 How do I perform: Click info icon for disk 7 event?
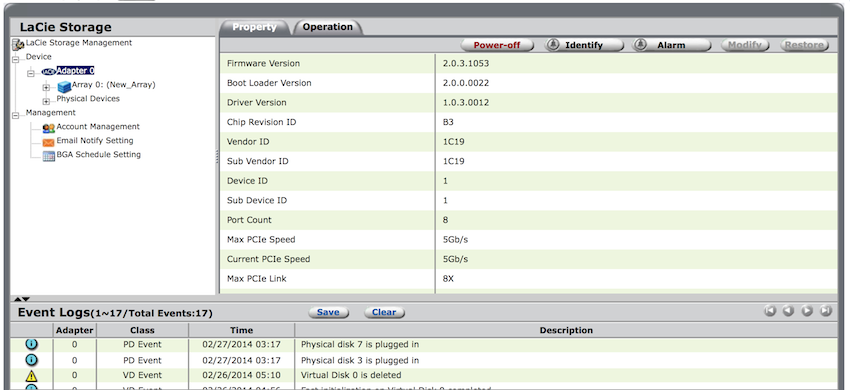tap(32, 344)
